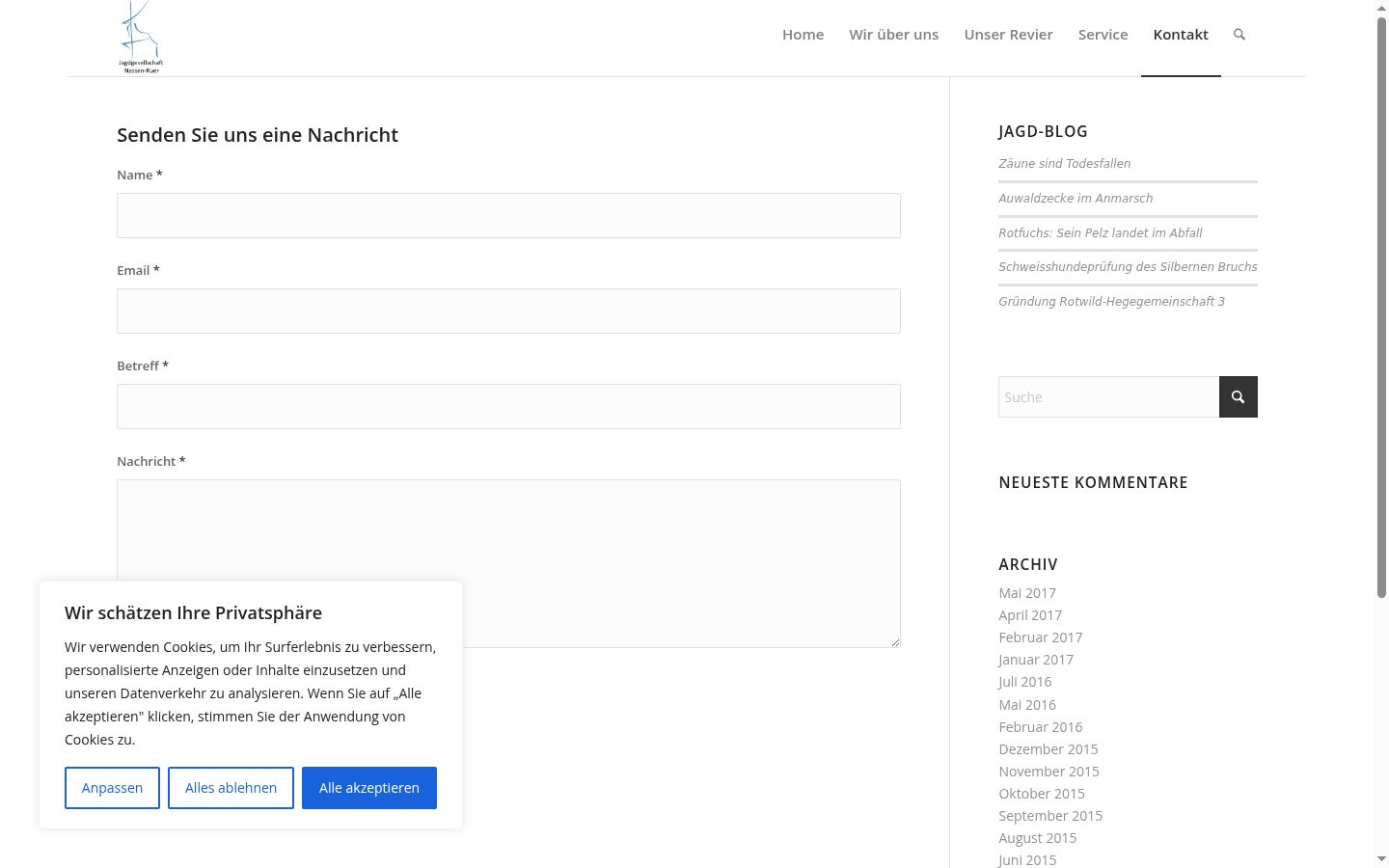The height and width of the screenshot is (868, 1389).
Task: Focus the Email input field
Action: click(508, 311)
